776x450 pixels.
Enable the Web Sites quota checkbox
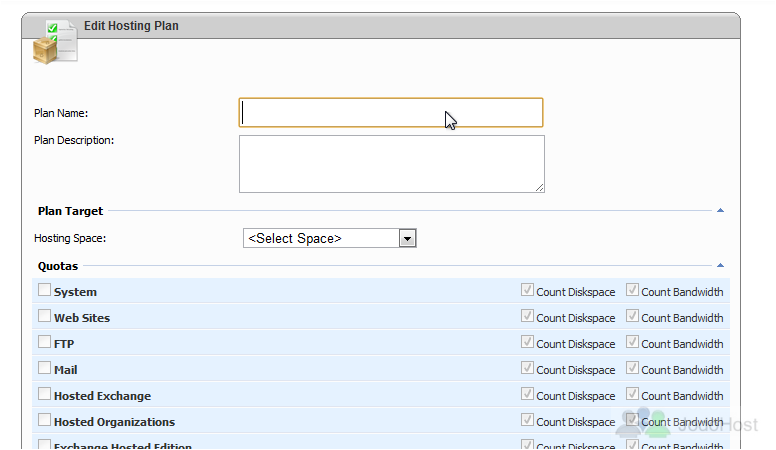[44, 317]
